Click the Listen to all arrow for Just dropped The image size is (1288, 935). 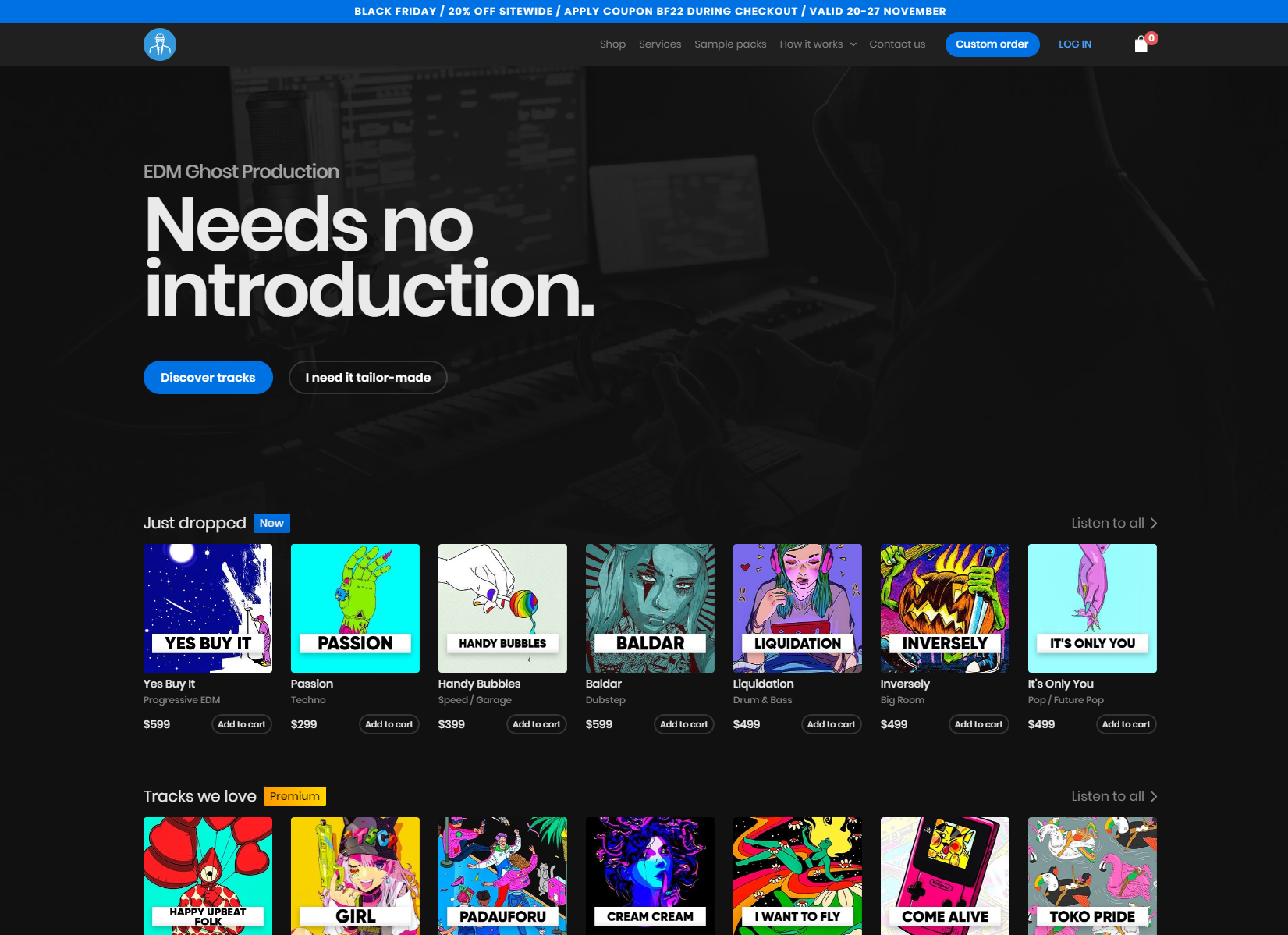point(1154,523)
